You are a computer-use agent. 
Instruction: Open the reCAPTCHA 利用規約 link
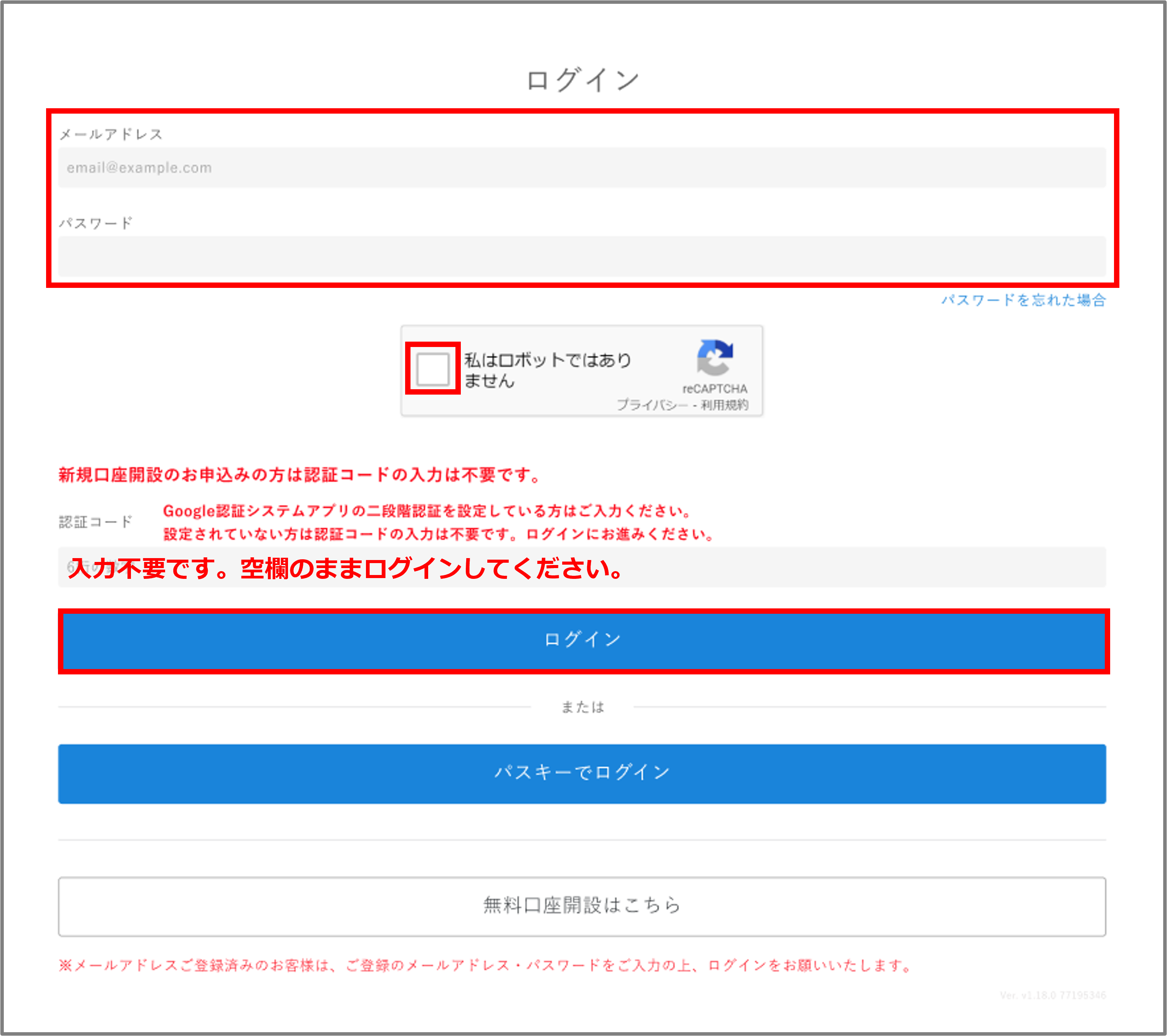[x=725, y=405]
